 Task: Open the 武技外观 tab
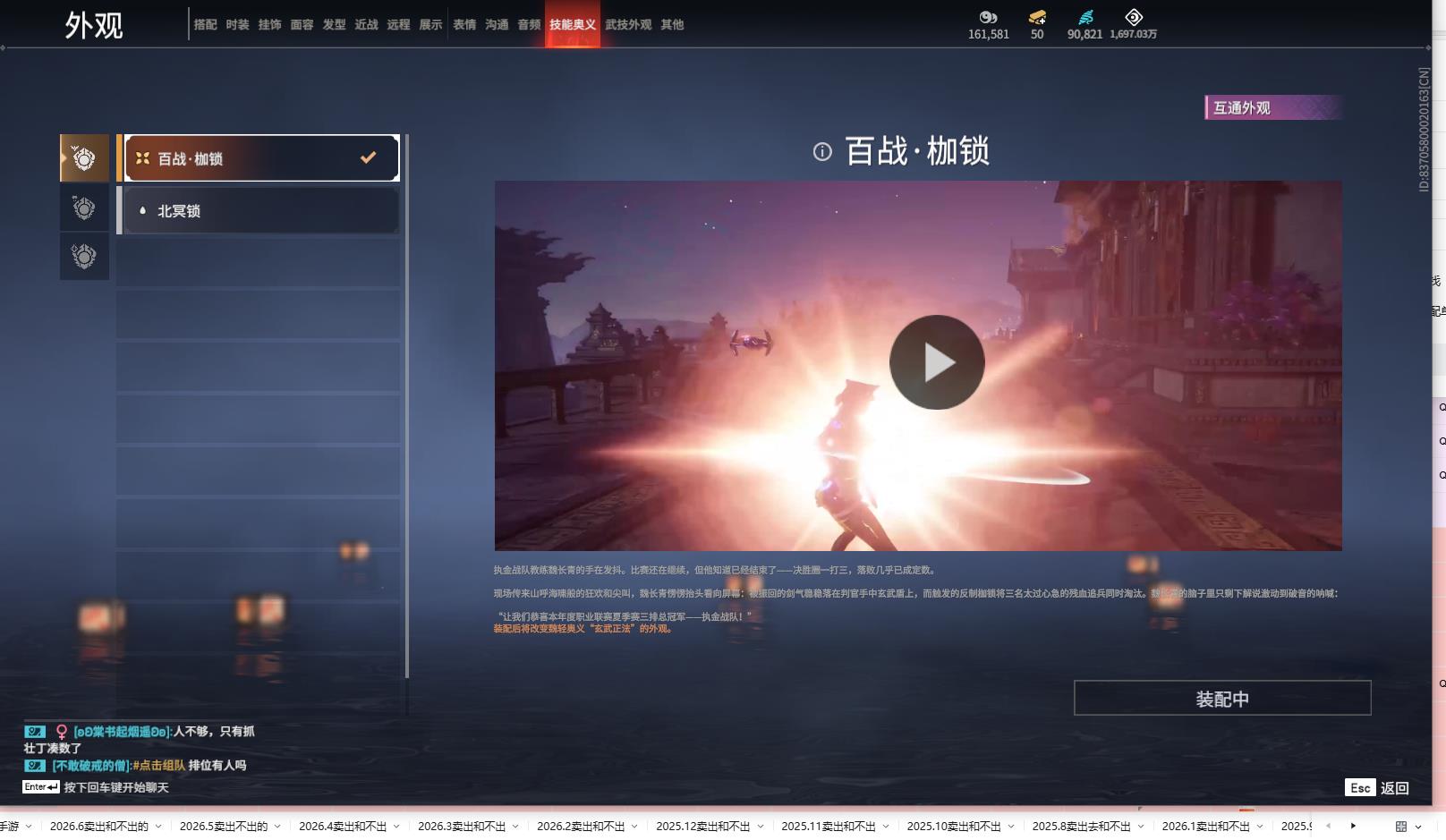coord(628,24)
